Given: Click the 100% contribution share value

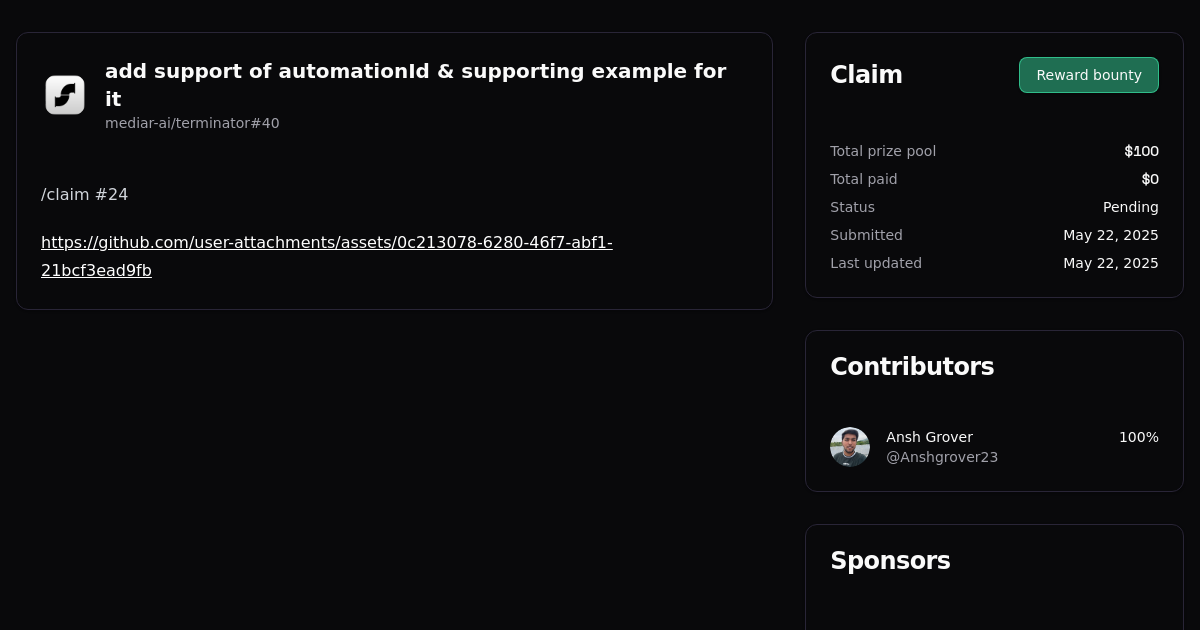Looking at the screenshot, I should (1138, 437).
